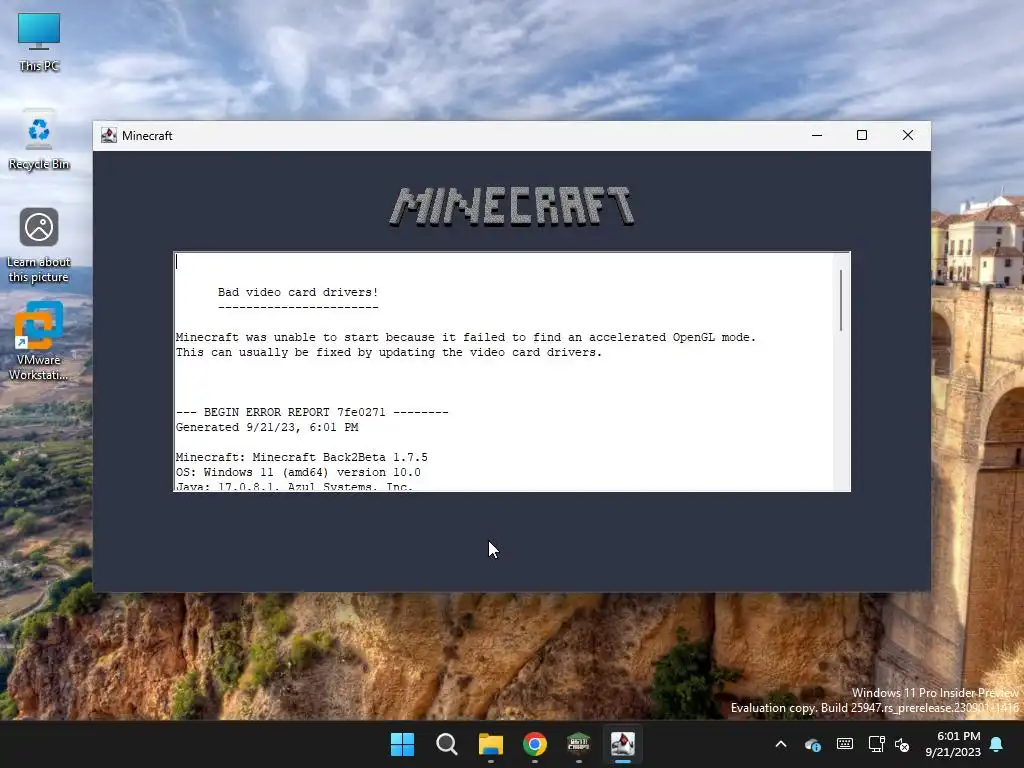The width and height of the screenshot is (1024, 768).
Task: Click the 'Generated 9/21/23, 6:01 PM' line
Action: pos(267,427)
